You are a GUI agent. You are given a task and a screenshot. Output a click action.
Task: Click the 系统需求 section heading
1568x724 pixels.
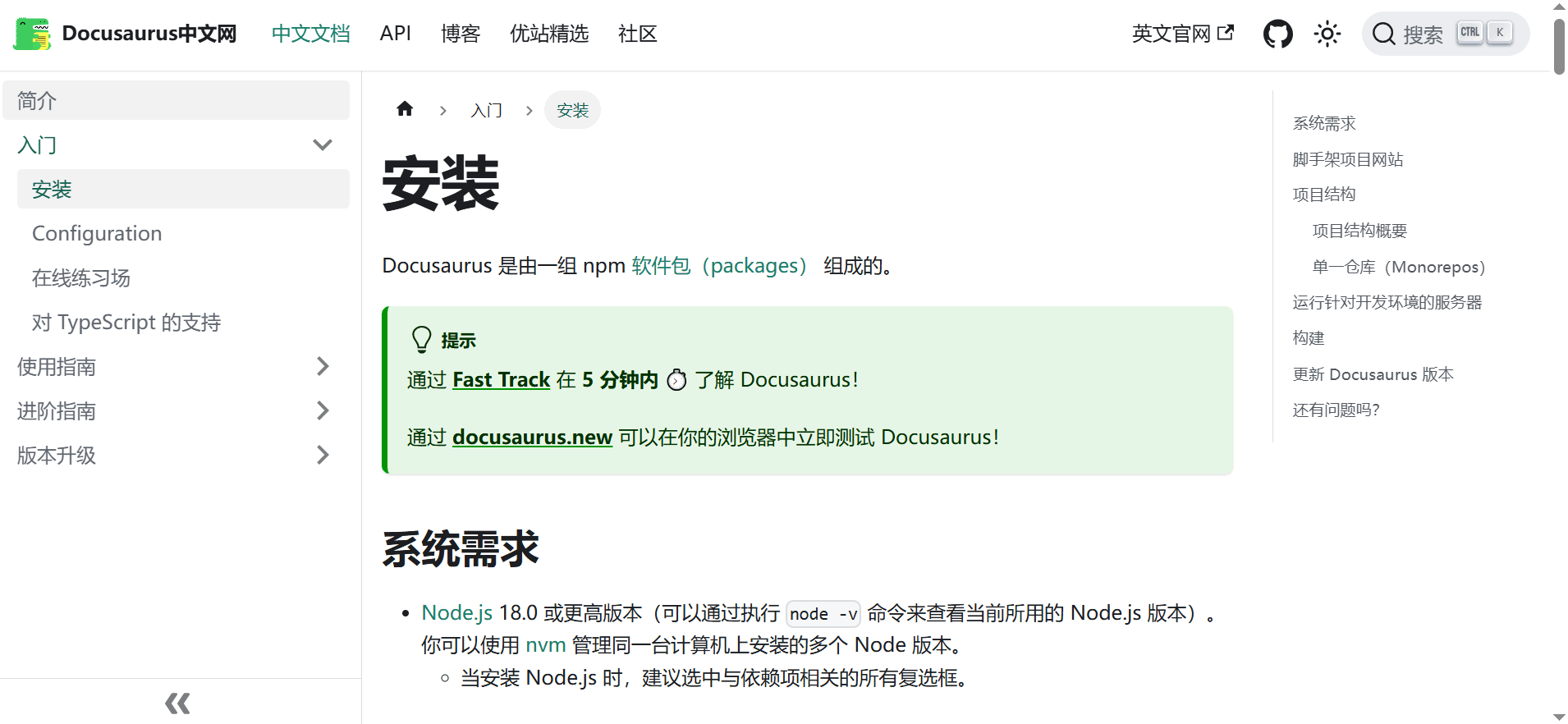pyautogui.click(x=461, y=549)
